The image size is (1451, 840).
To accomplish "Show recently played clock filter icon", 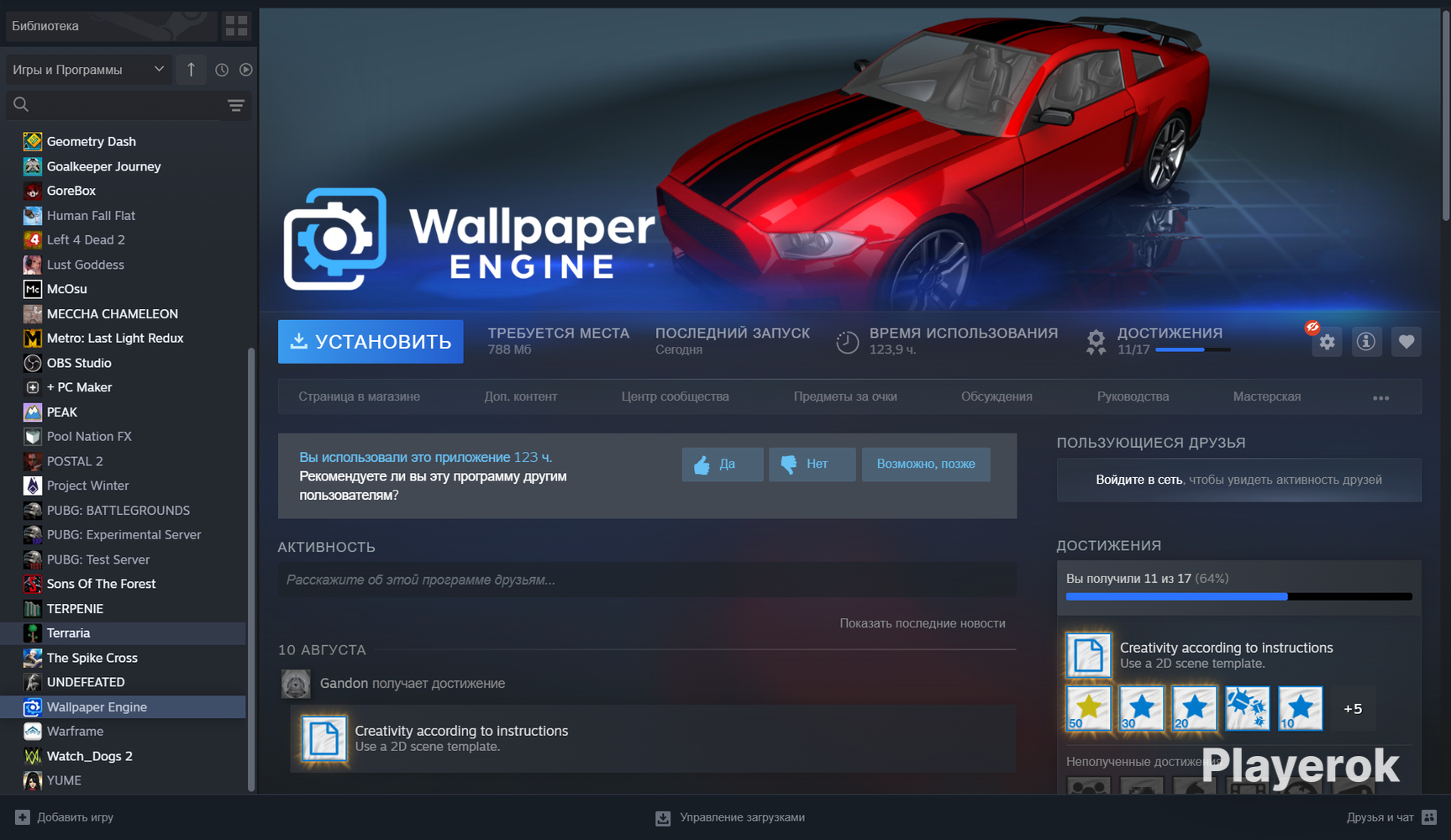I will click(x=222, y=70).
